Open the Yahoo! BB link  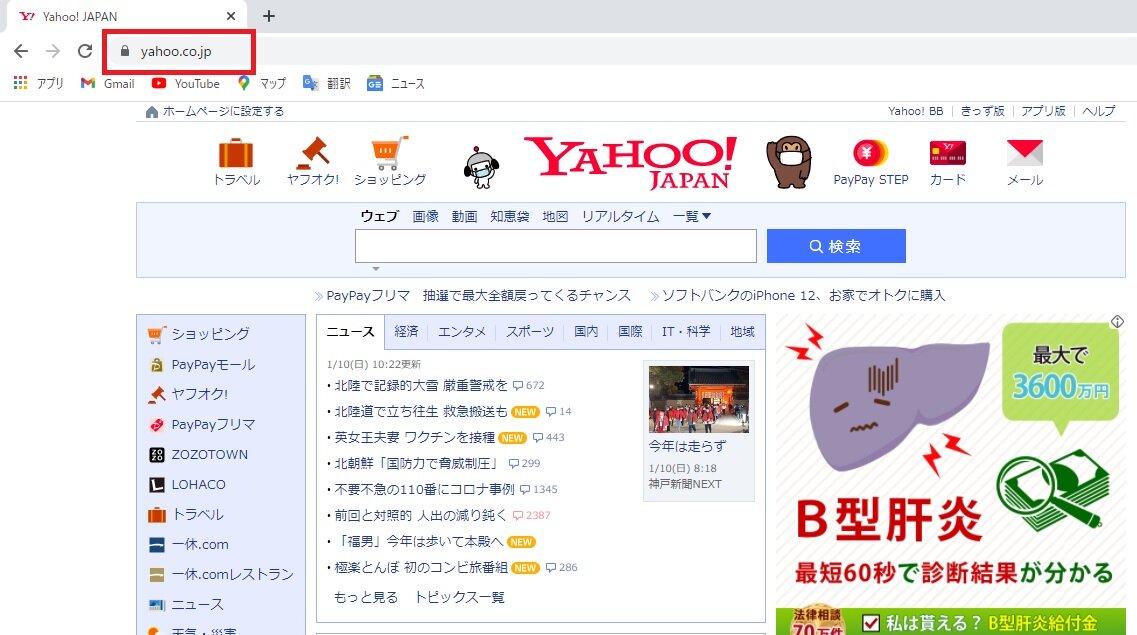coord(916,111)
